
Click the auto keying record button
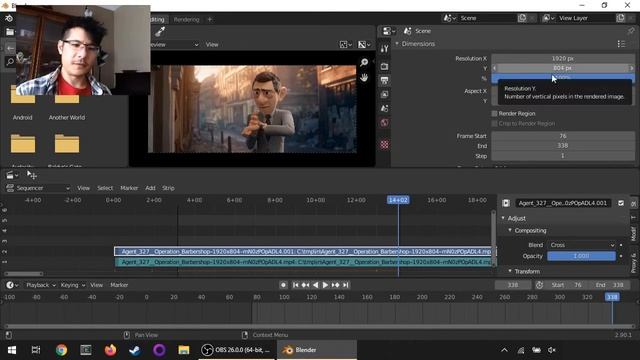[x=283, y=285]
